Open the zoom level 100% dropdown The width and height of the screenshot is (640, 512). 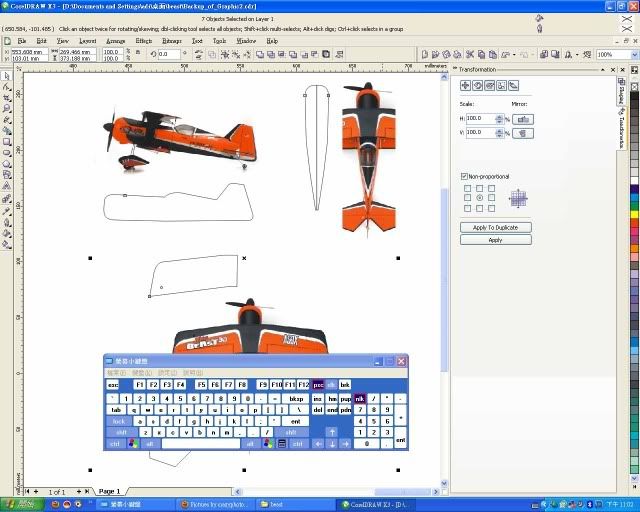[635, 54]
